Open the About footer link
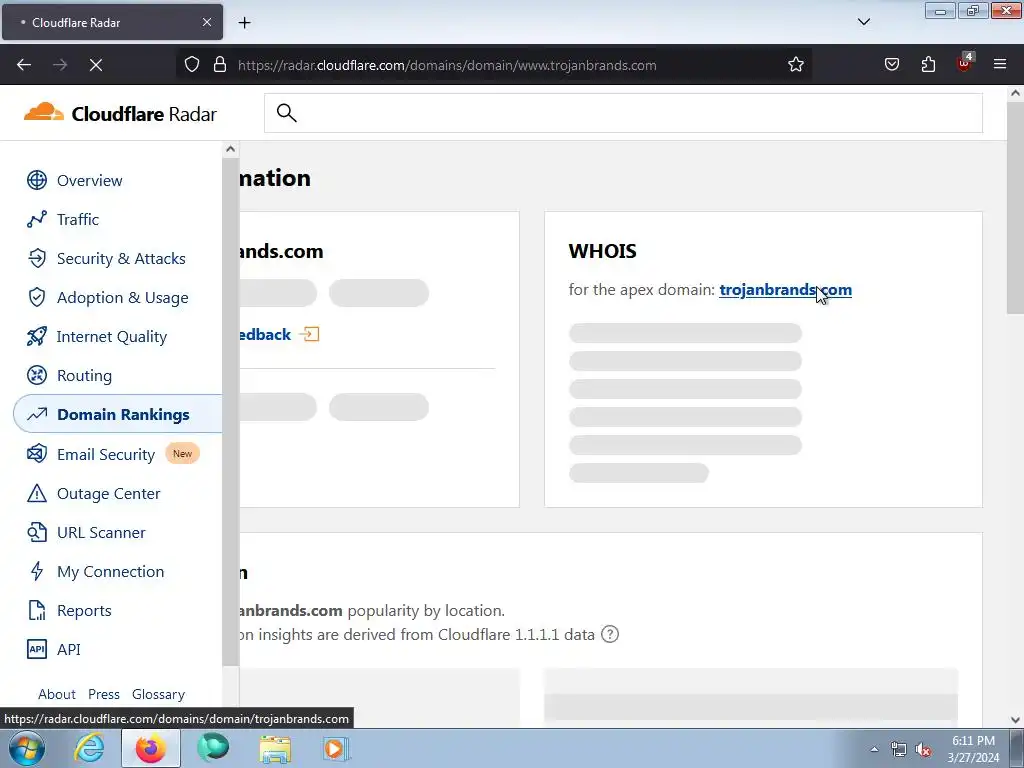The height and width of the screenshot is (768, 1024). (x=57, y=694)
